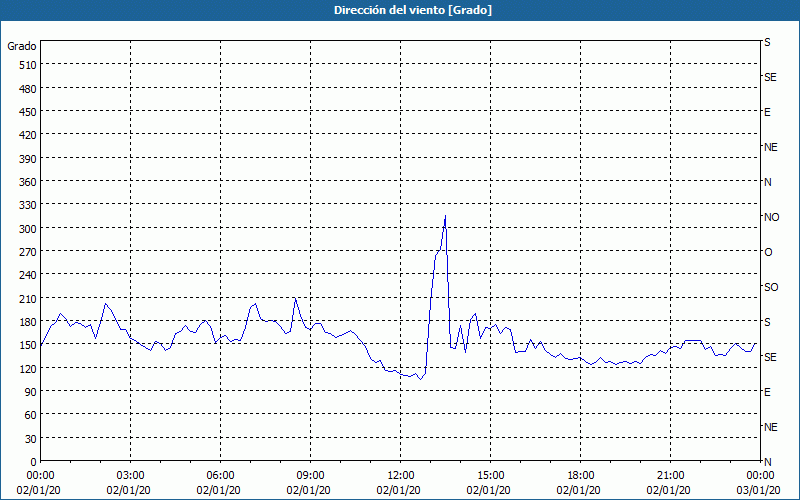Click the 510 value on the left axis
The image size is (800, 500).
pos(28,65)
